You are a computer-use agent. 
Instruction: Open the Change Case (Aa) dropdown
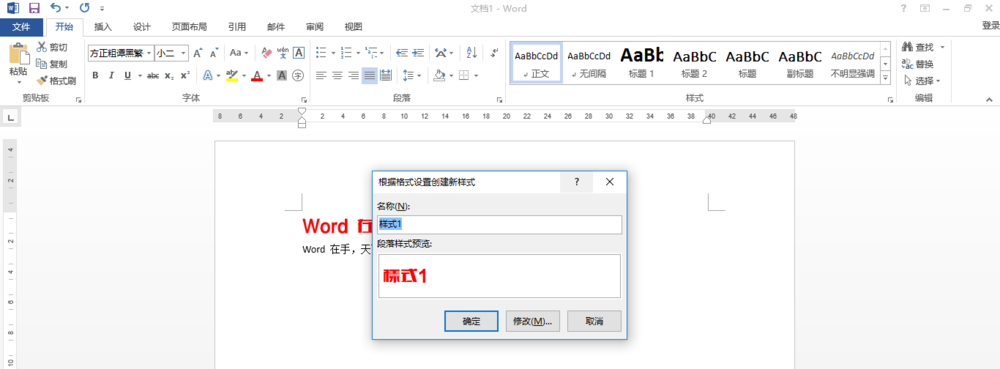point(239,53)
